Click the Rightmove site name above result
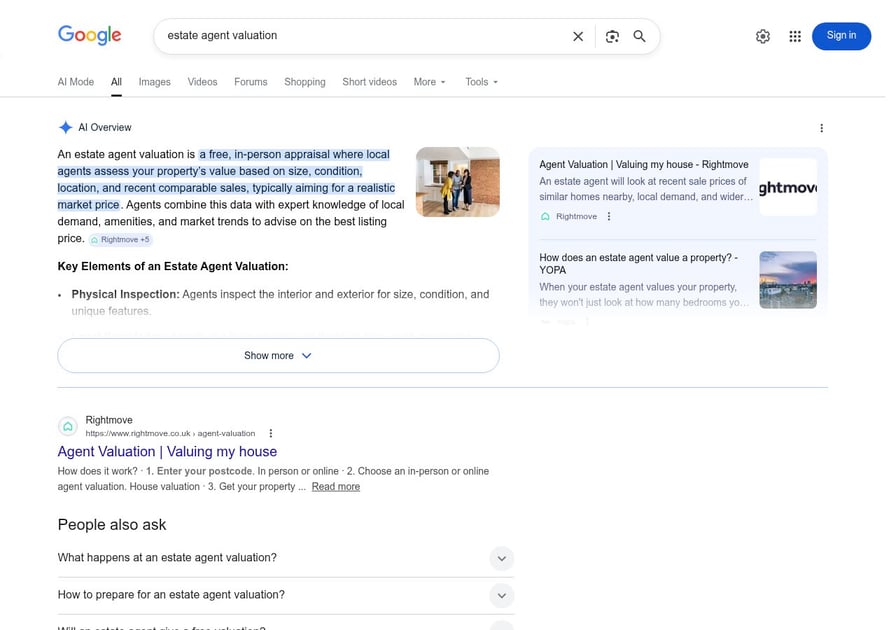The image size is (896, 630). [109, 420]
